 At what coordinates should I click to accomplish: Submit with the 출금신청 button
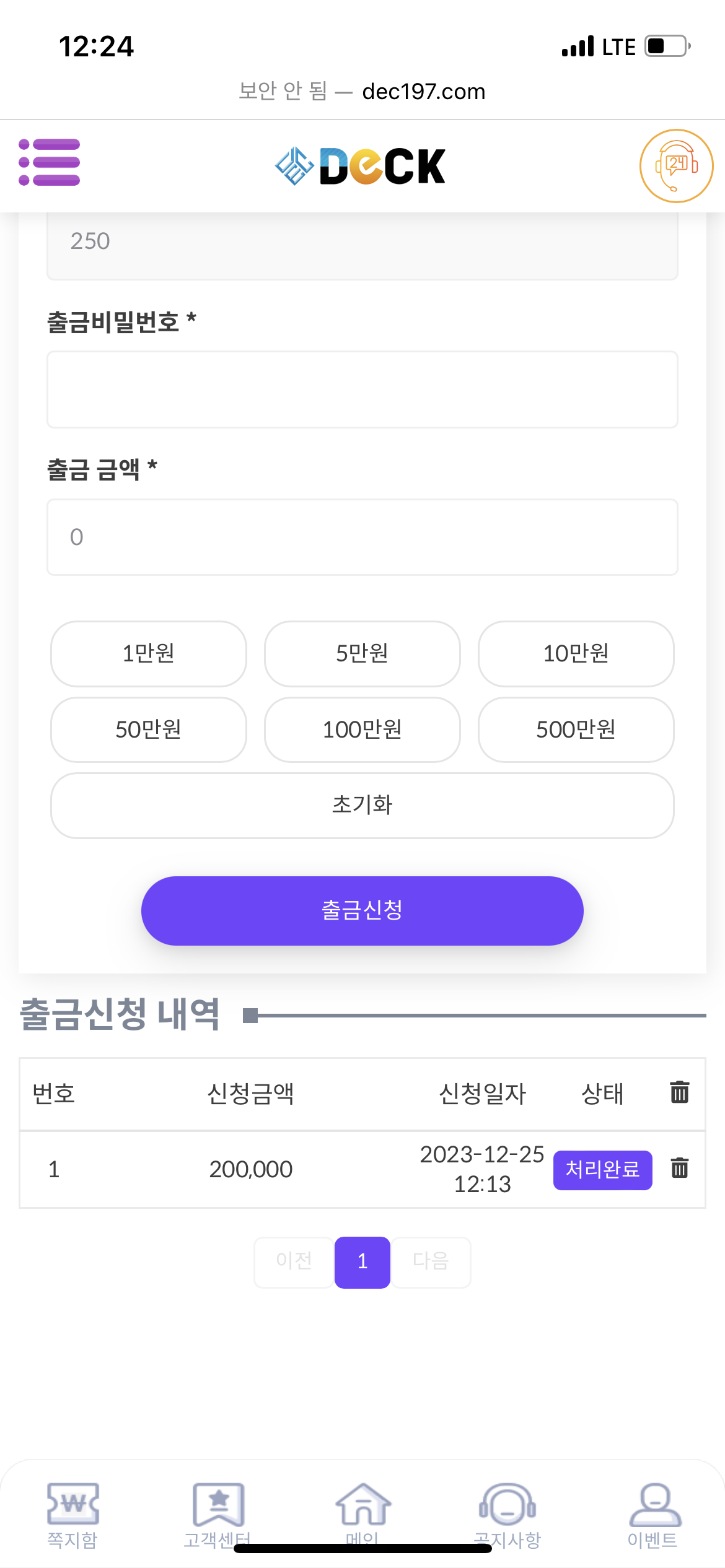[362, 910]
